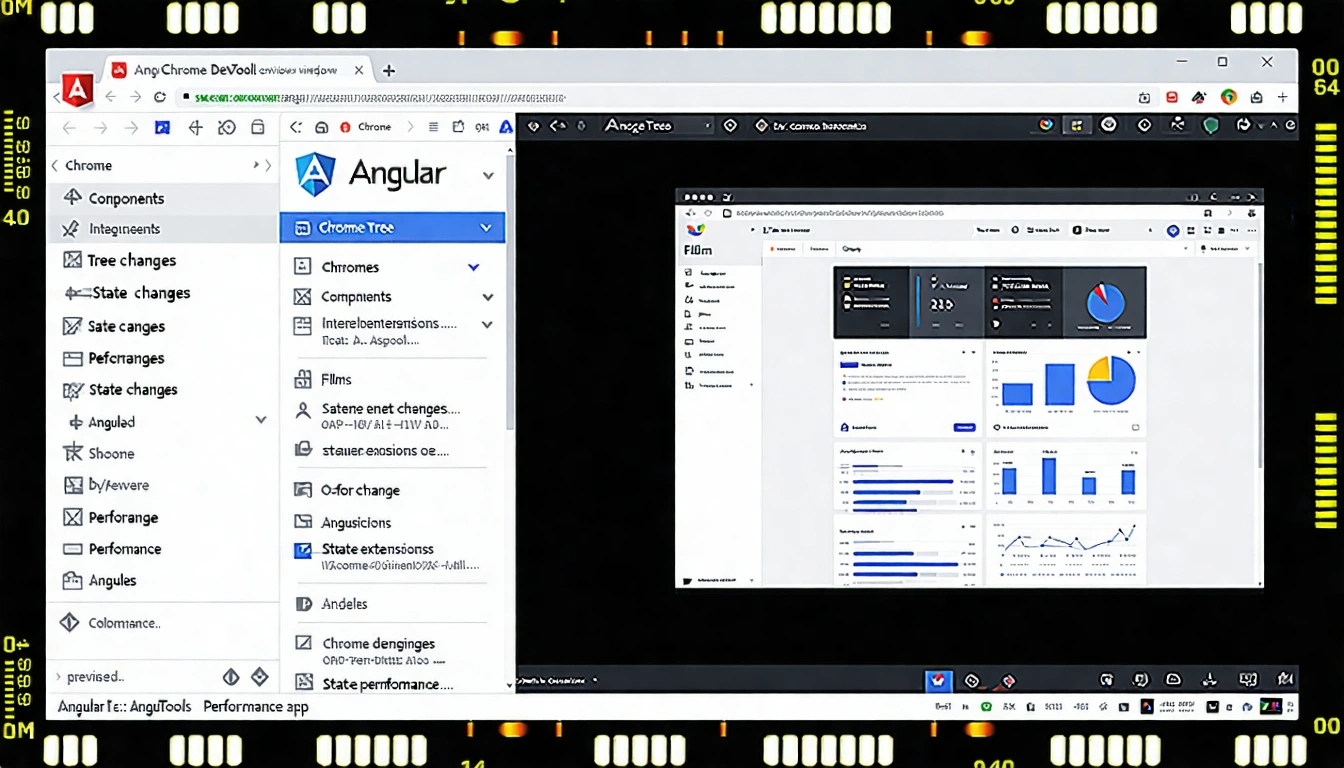Screen dimensions: 1344x768
Task: Toggle the Perforange crossed checkbox in sidebar
Action: (72, 517)
